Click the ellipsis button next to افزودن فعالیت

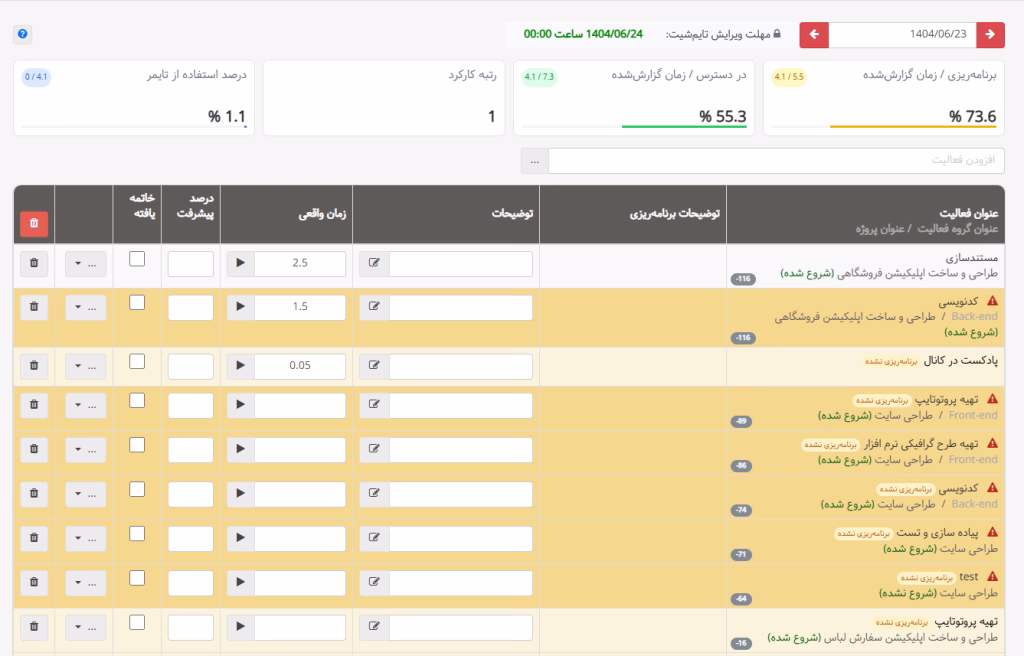pos(534,160)
